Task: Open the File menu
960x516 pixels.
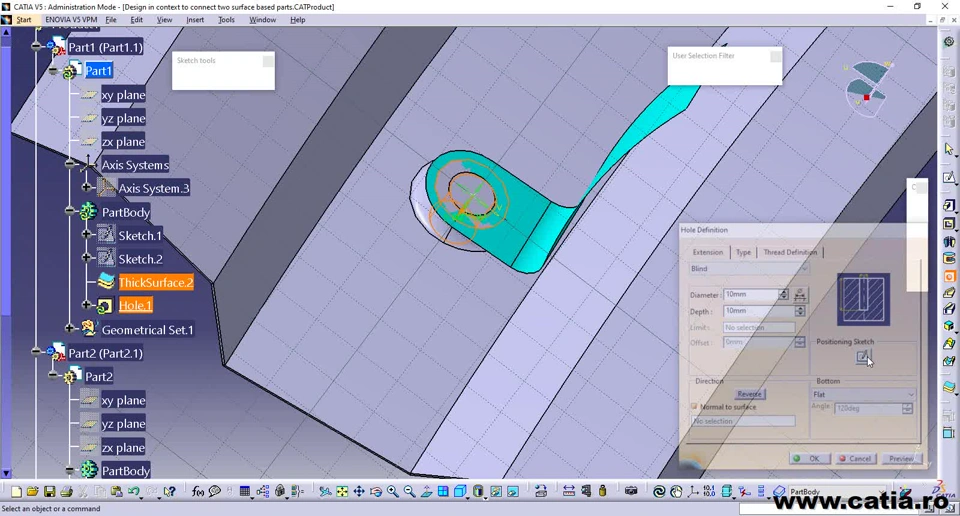Action: tap(111, 20)
